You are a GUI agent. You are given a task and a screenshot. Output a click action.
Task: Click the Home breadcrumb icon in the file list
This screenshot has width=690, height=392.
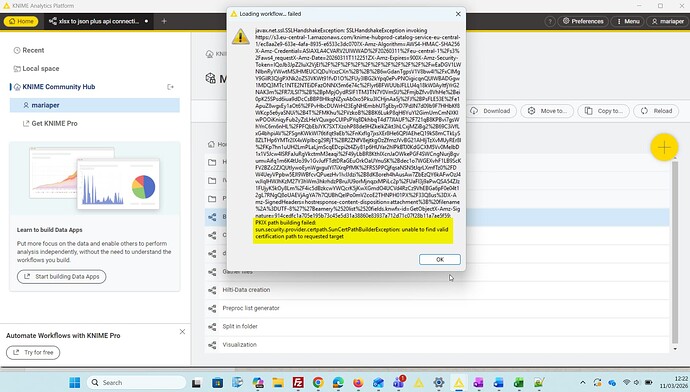click(211, 144)
